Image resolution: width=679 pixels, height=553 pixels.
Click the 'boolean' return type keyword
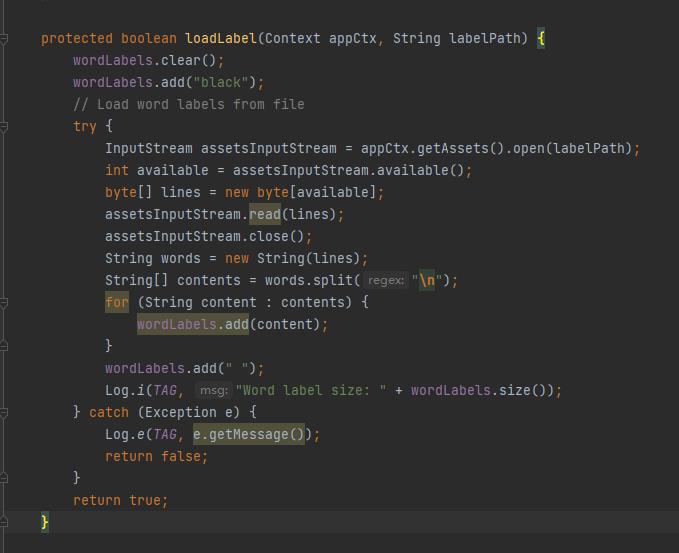click(x=149, y=39)
